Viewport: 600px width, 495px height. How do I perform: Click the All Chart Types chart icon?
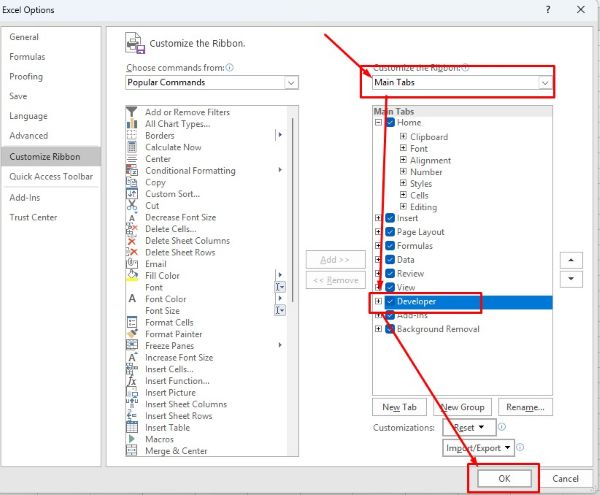[x=132, y=124]
